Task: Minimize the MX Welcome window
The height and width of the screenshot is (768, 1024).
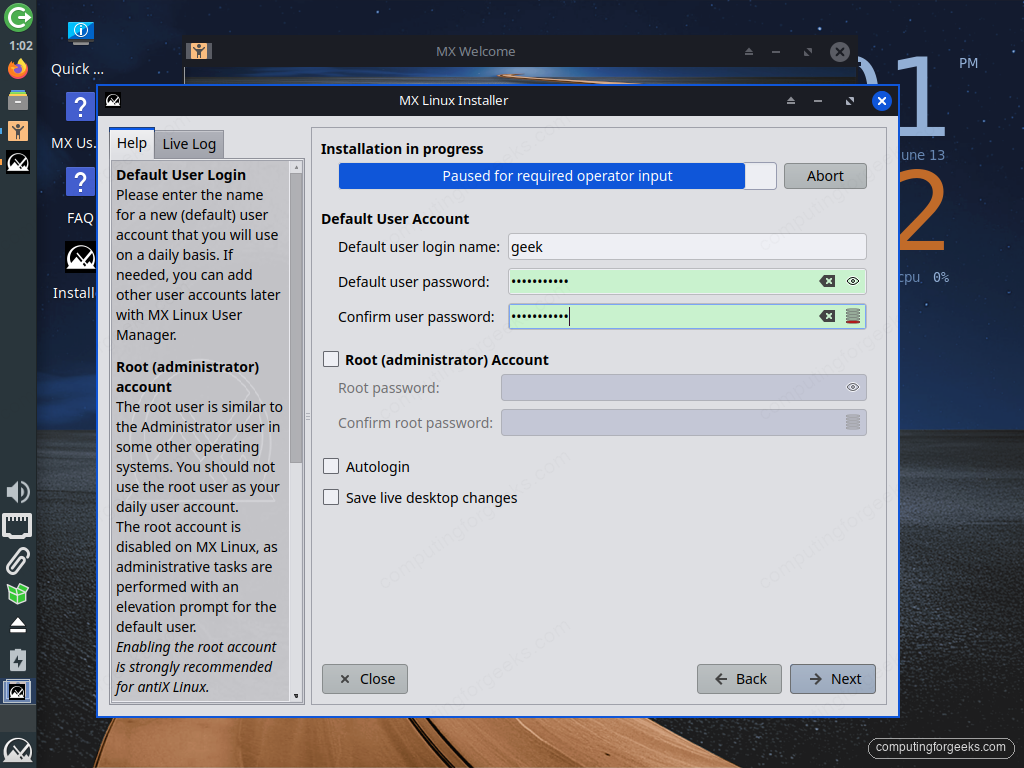Action: 776,52
